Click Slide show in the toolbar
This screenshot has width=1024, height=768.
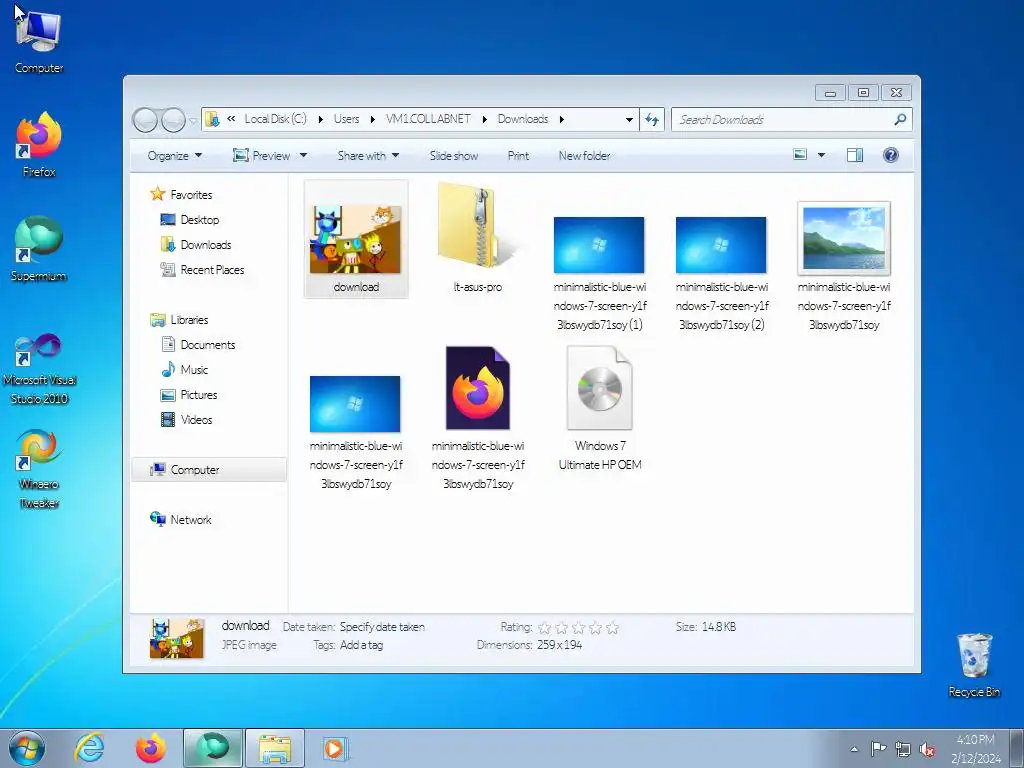pos(454,155)
